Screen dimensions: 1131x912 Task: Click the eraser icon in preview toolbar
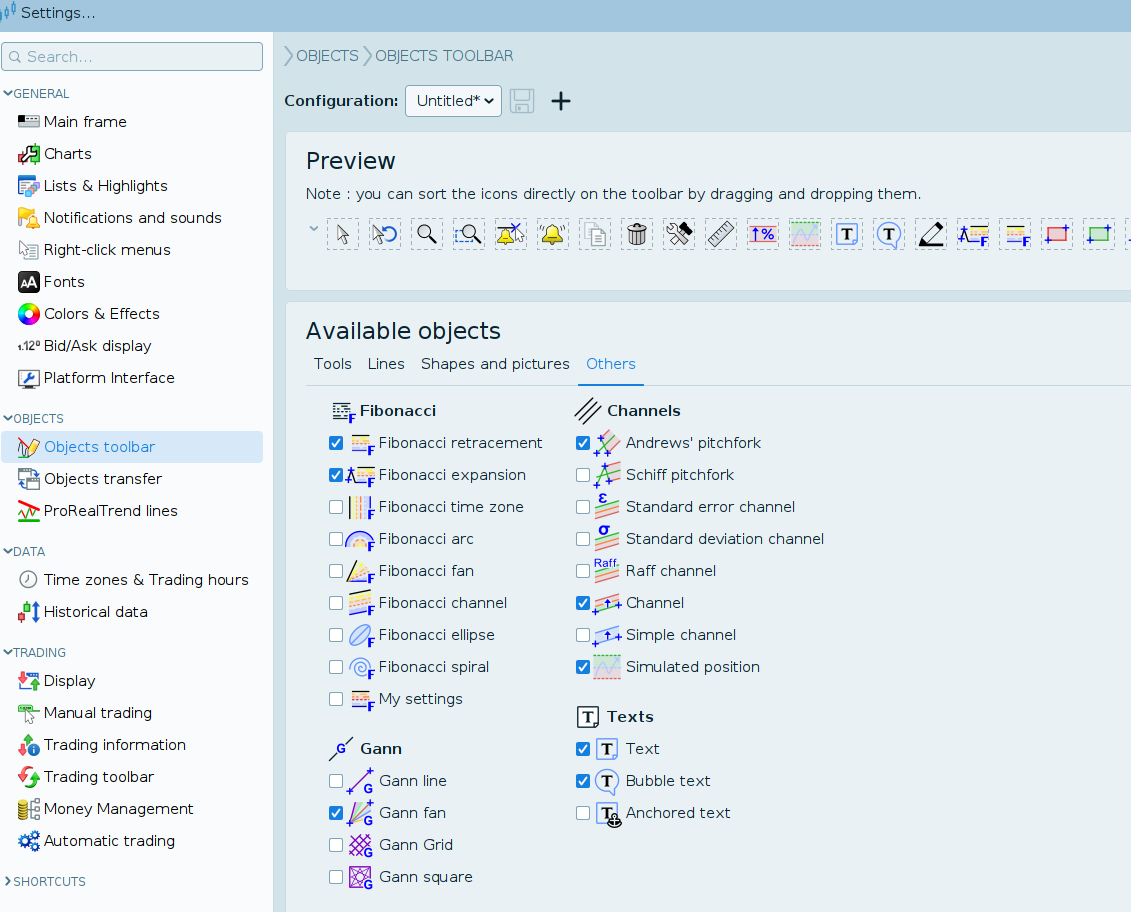[930, 235]
